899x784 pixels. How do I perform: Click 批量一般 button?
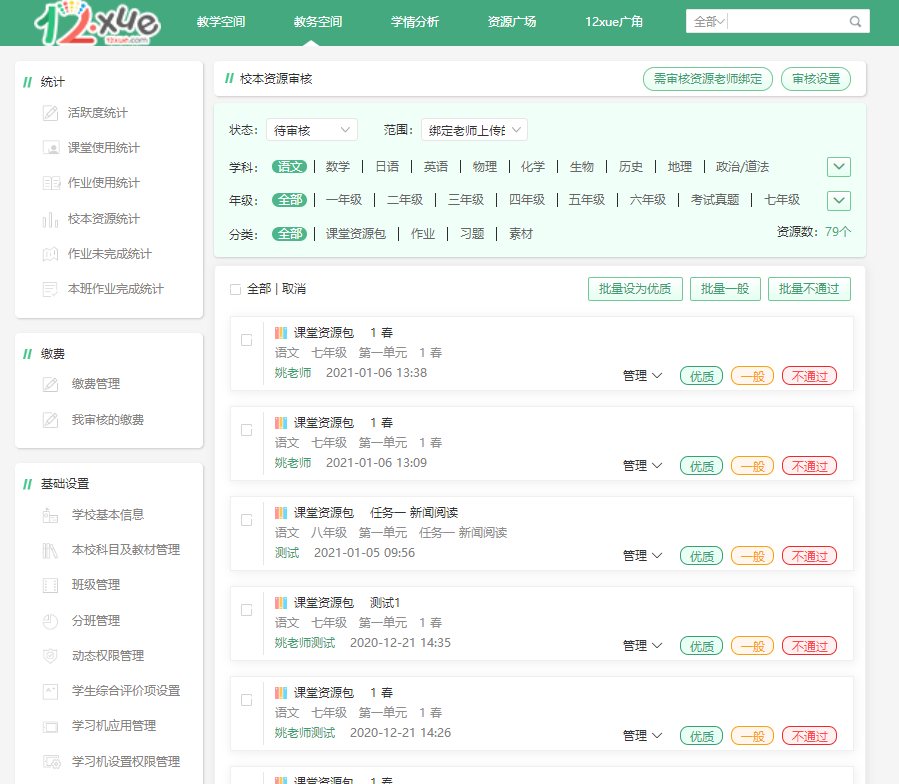(x=725, y=289)
